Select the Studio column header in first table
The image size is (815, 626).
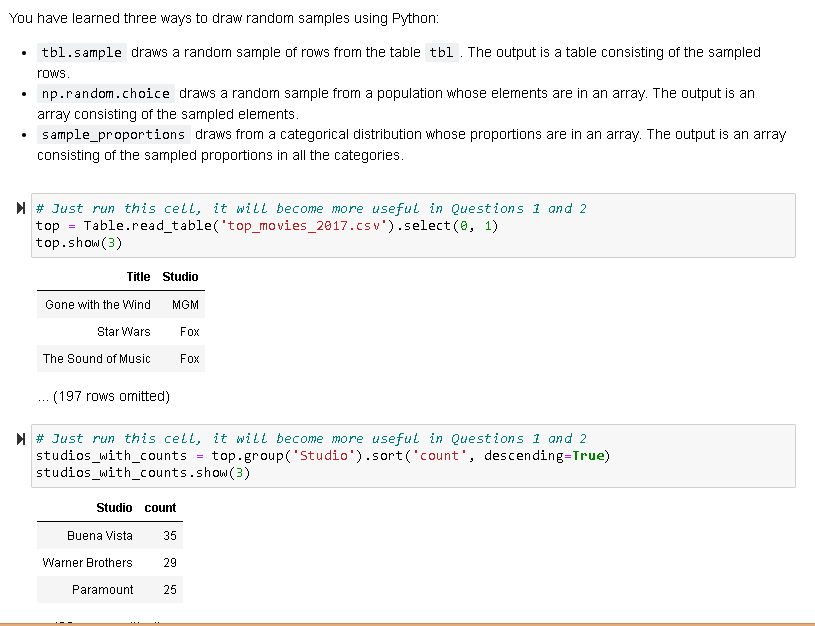(179, 277)
